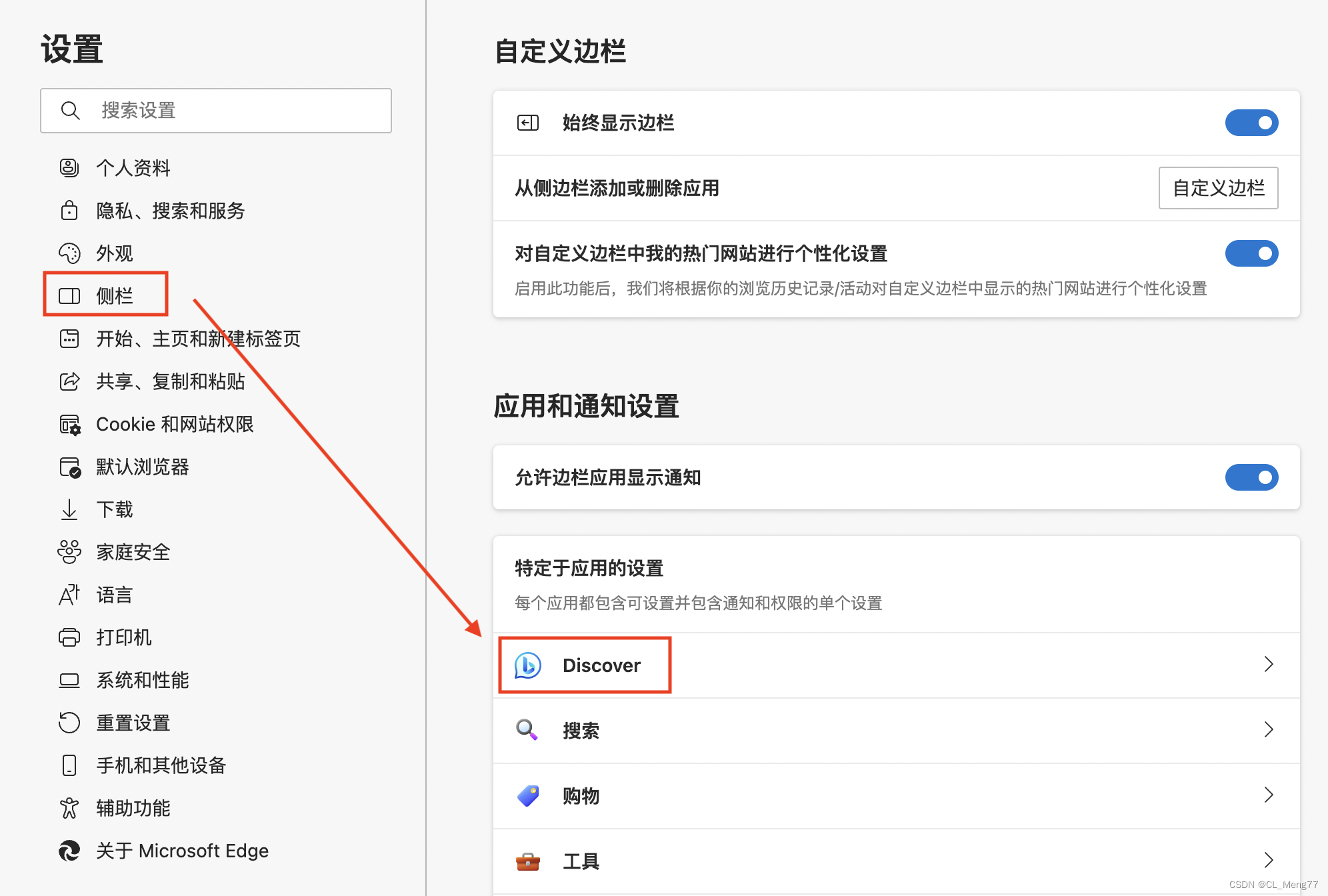
Task: Open 关于 Microsoft Edge page
Action: 182,851
